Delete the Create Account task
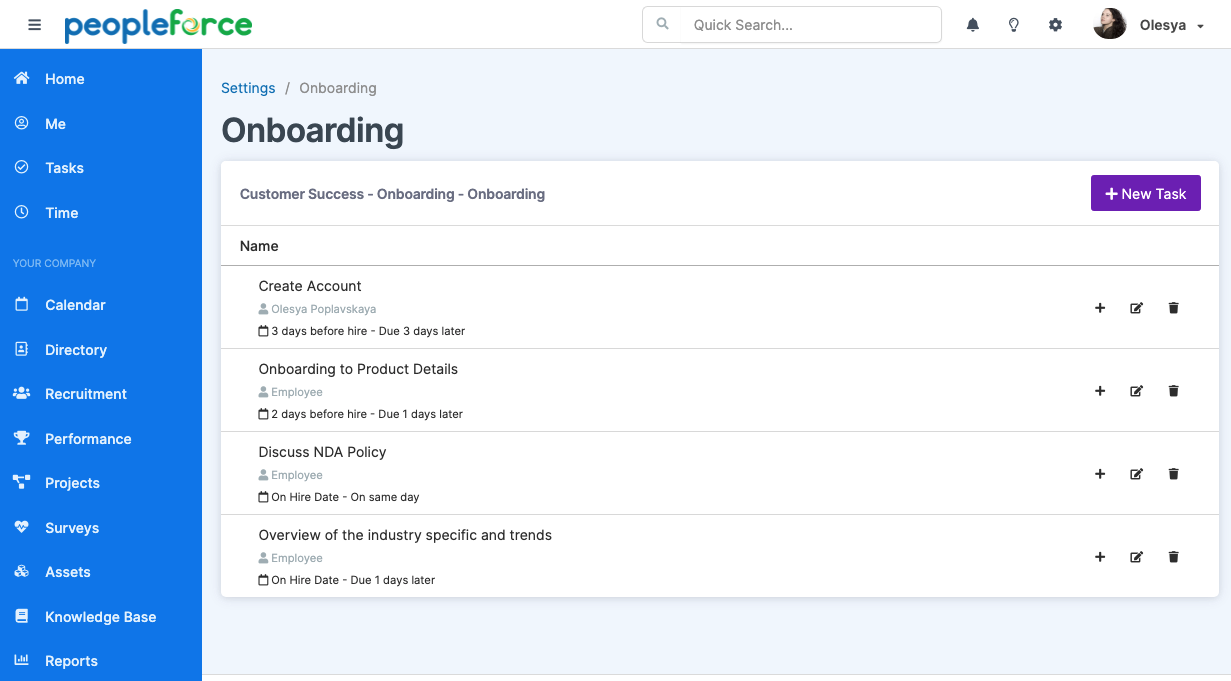Screen dimensions: 1231x681 tap(1174, 308)
